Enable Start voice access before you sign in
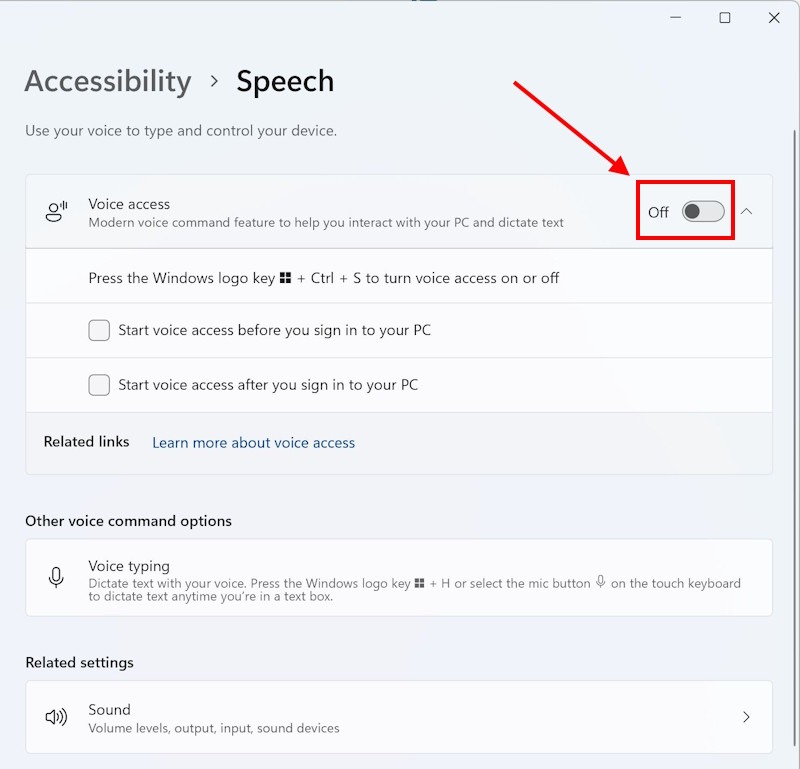Viewport: 800px width, 769px height. pos(99,330)
